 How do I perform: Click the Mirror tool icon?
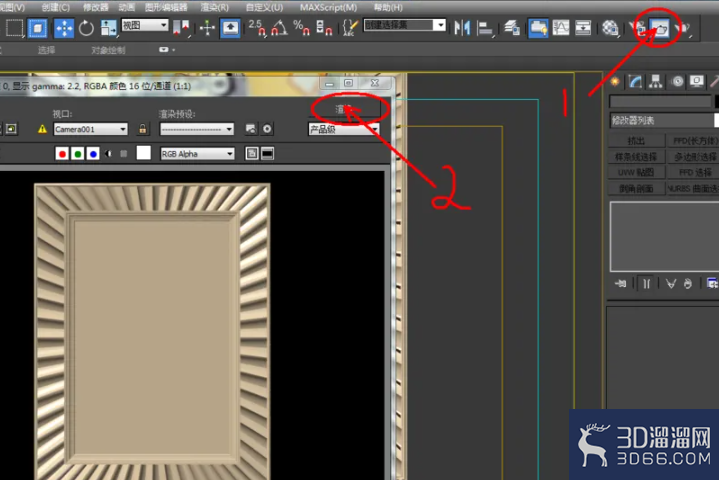(x=462, y=28)
